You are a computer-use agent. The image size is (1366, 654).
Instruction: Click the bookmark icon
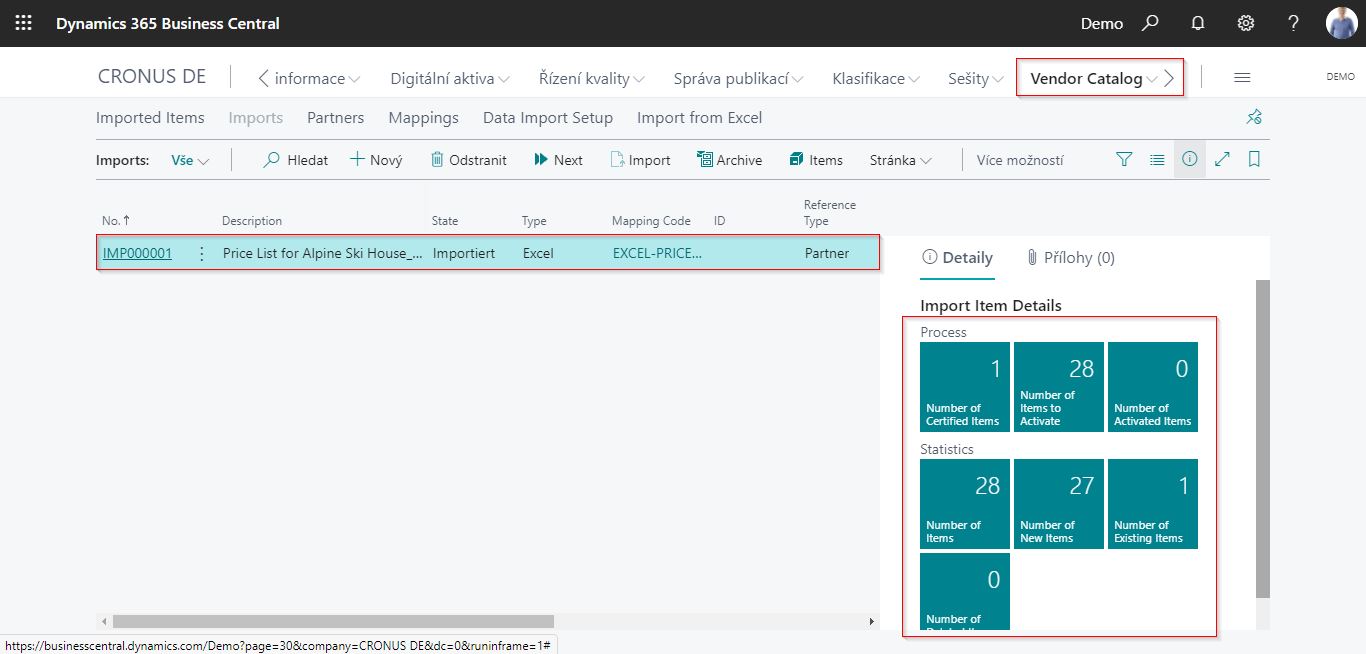[1254, 159]
